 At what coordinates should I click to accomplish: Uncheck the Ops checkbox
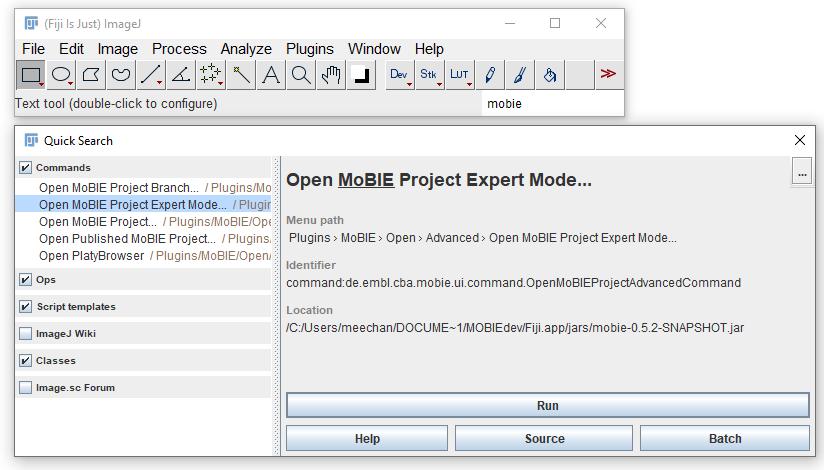[25, 279]
